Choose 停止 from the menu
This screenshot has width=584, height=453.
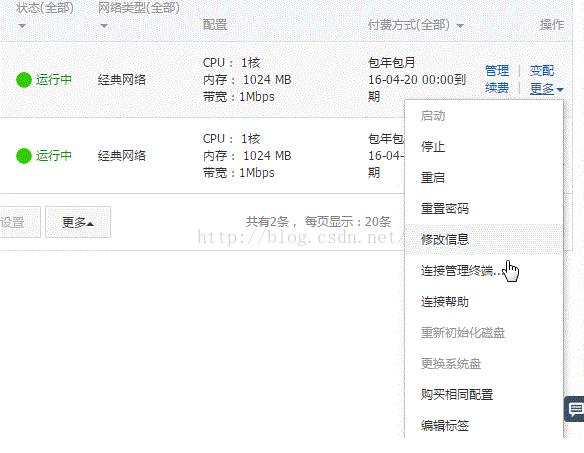click(484, 146)
